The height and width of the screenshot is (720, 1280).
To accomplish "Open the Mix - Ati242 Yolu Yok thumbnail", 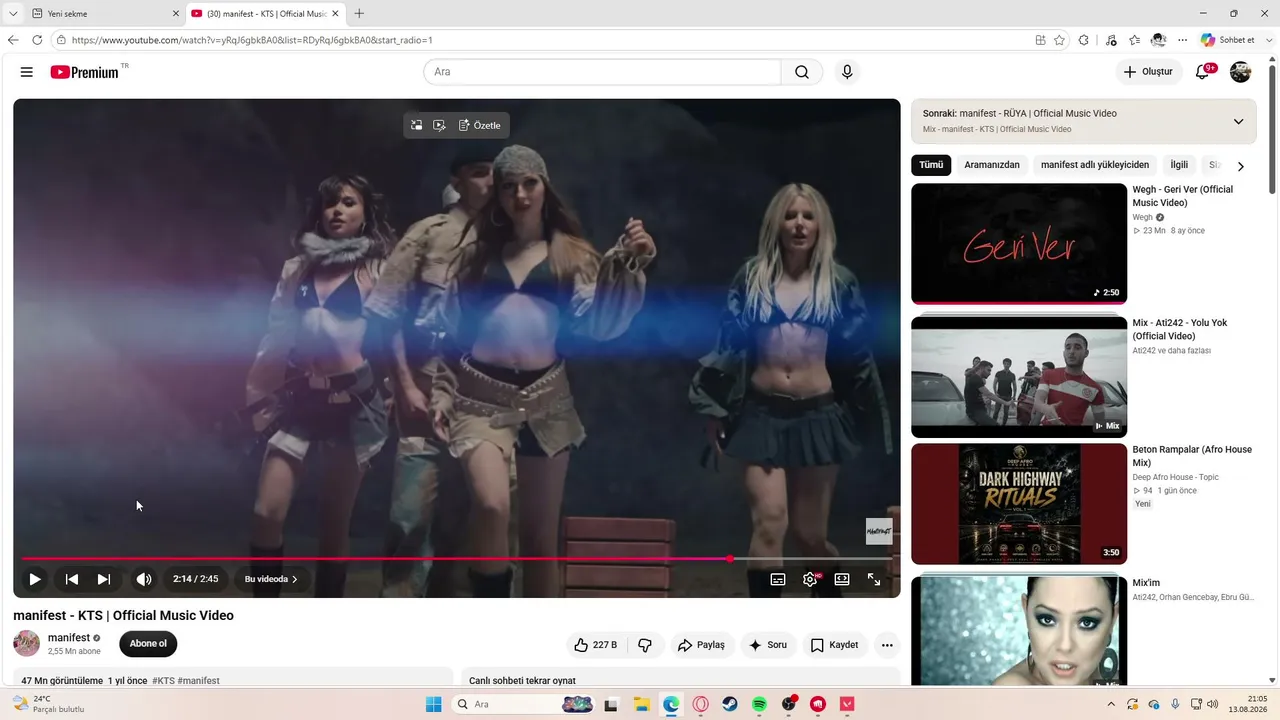I will [1019, 377].
